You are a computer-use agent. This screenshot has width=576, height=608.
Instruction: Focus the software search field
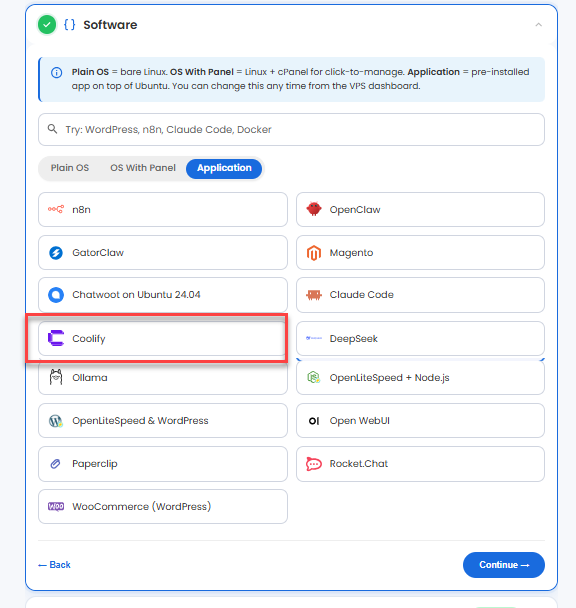291,130
